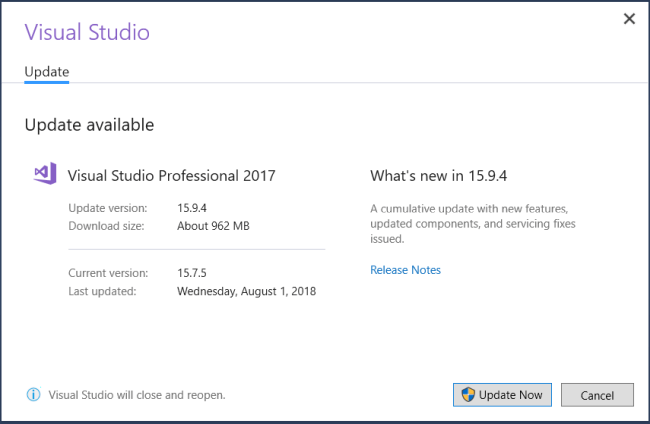Select the Update tab
The image size is (650, 424).
tap(46, 72)
